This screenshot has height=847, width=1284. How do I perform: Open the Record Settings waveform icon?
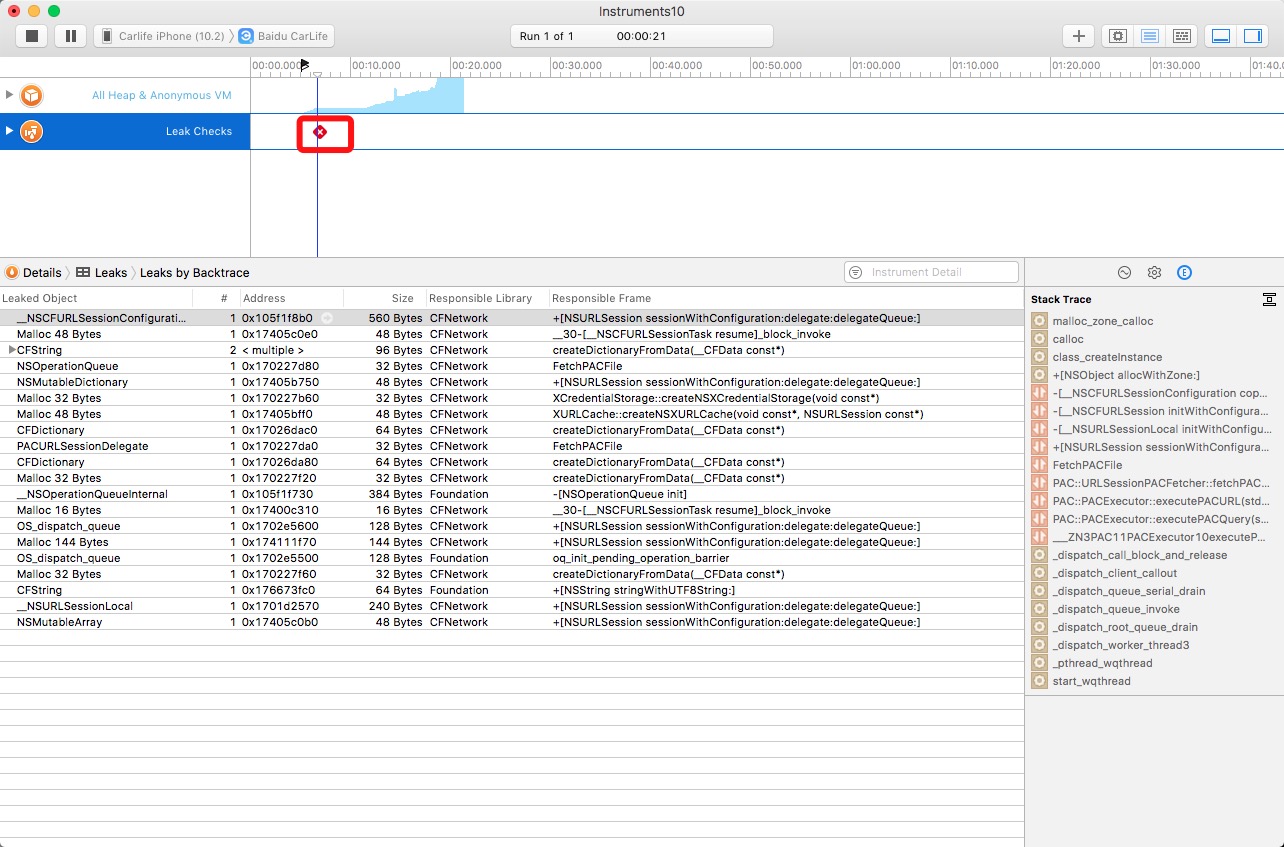click(x=1124, y=273)
